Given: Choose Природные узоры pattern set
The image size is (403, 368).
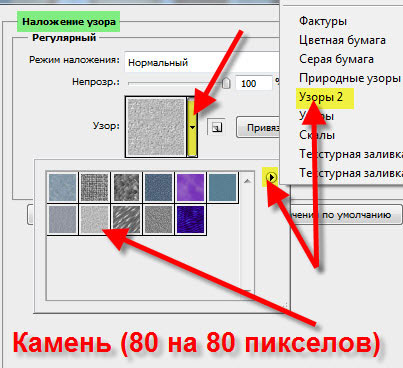Looking at the screenshot, I should tap(350, 78).
